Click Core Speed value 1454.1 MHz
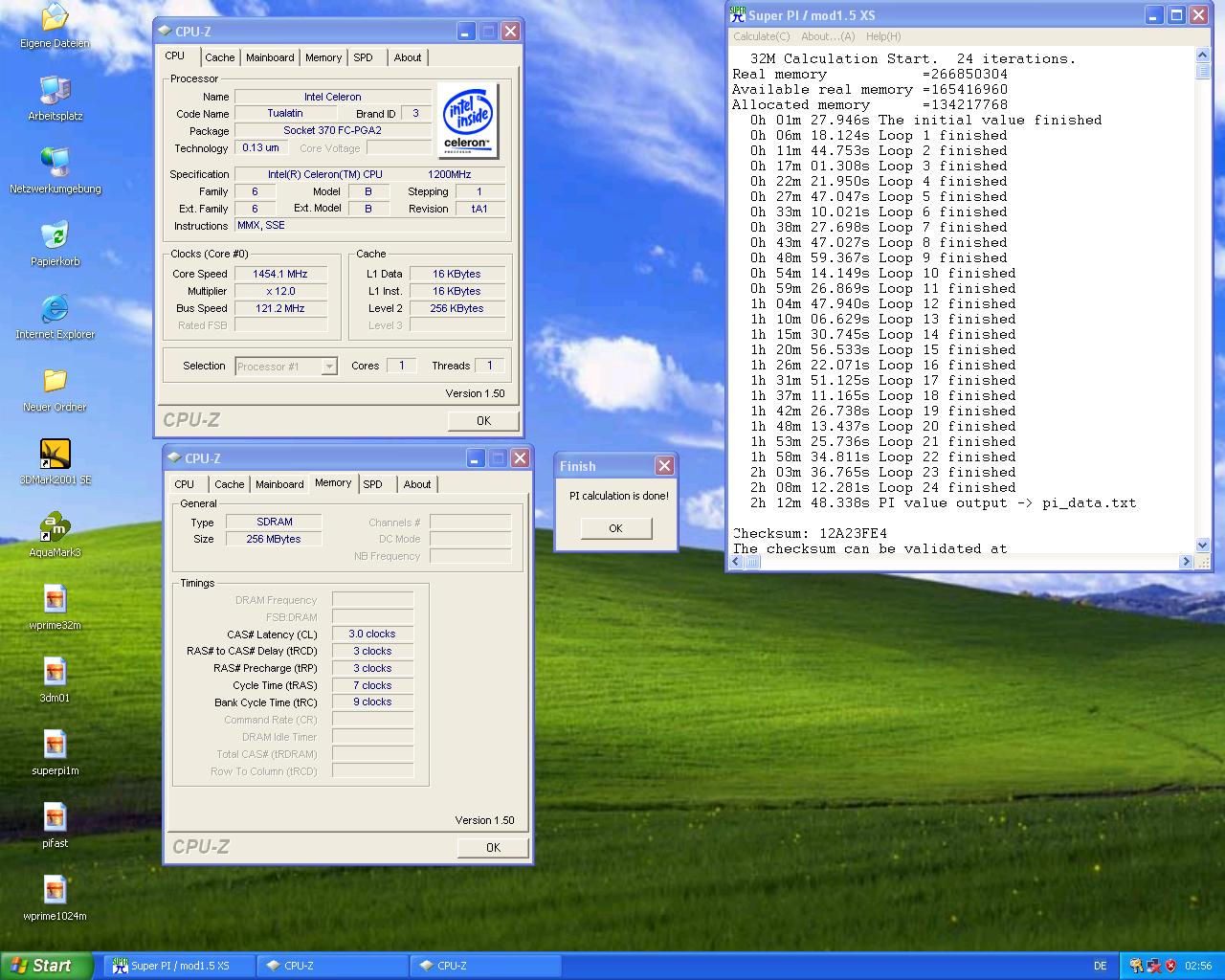Viewport: 1225px width, 980px height. coord(280,274)
